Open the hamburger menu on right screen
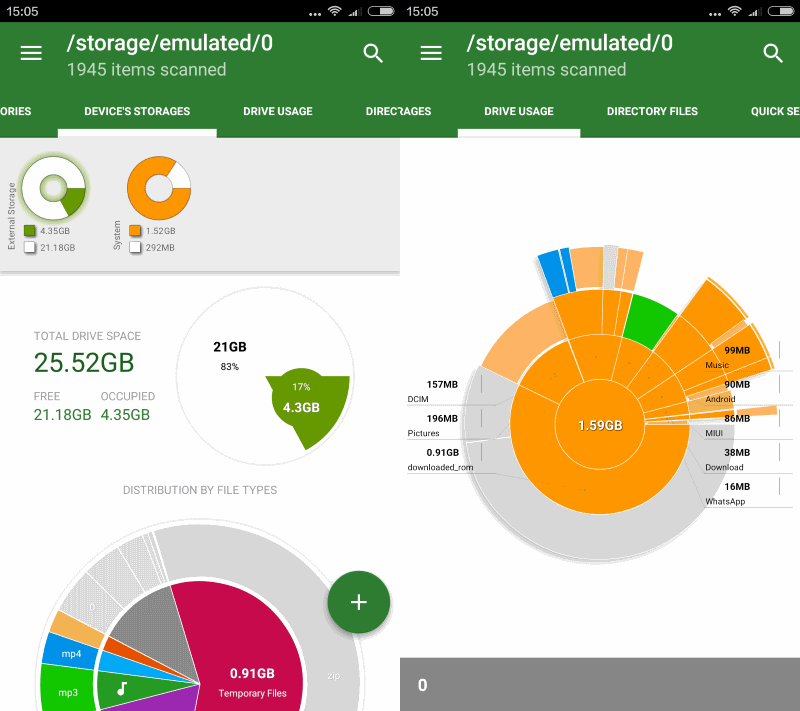800x711 pixels. [431, 53]
